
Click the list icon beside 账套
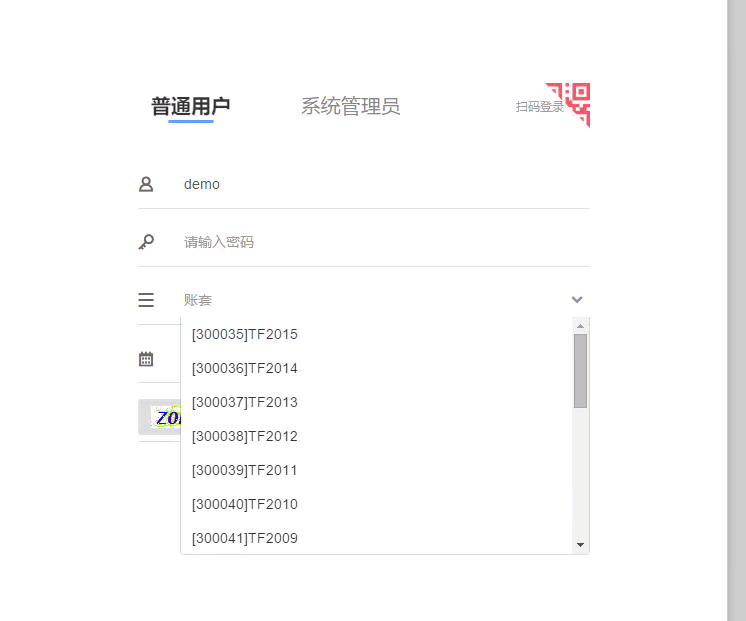point(146,300)
